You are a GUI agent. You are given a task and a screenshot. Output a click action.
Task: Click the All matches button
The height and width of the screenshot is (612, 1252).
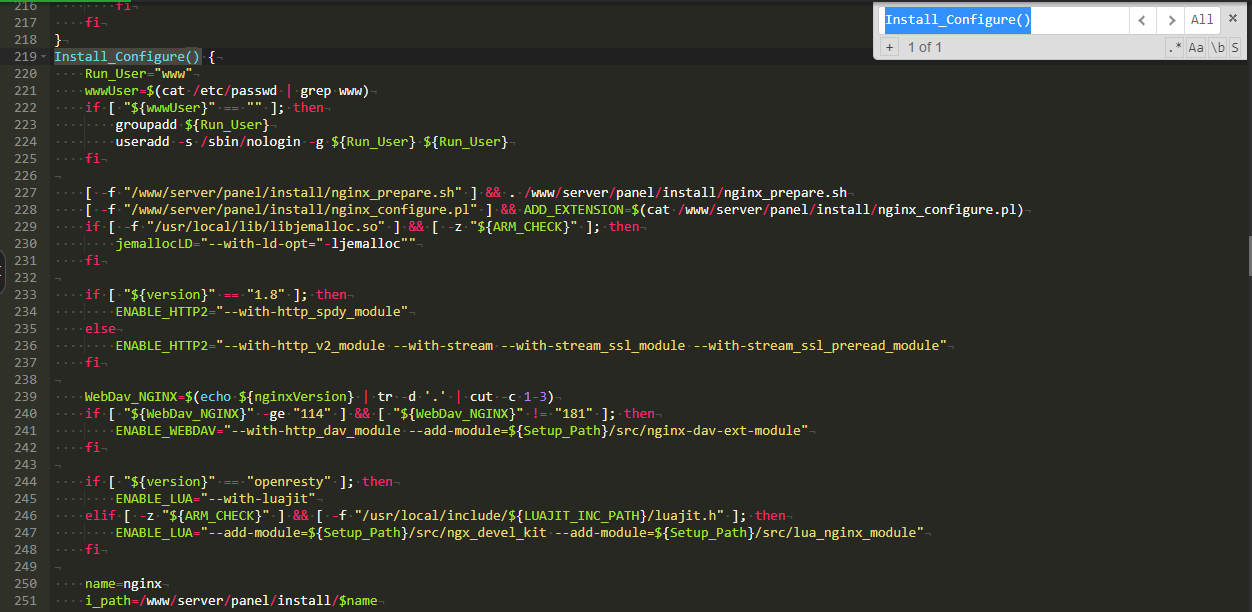click(1202, 19)
